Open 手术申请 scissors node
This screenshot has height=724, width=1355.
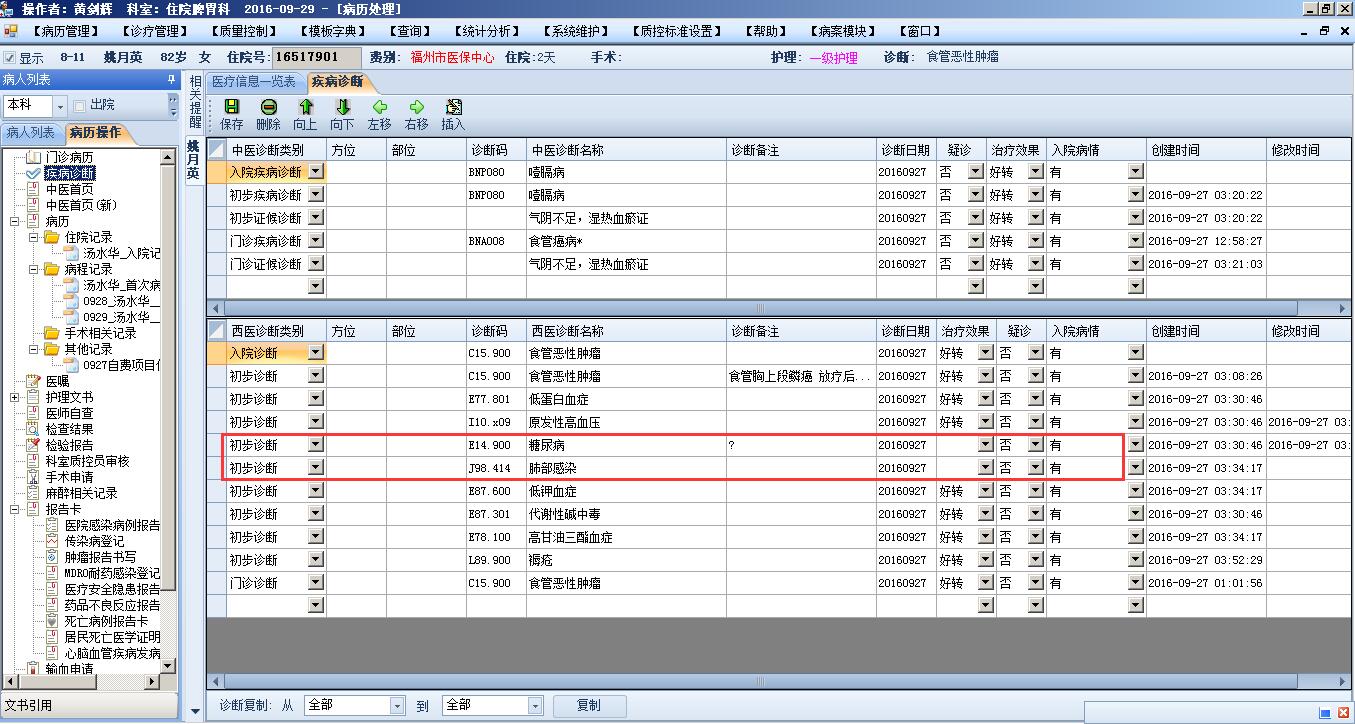(69, 477)
